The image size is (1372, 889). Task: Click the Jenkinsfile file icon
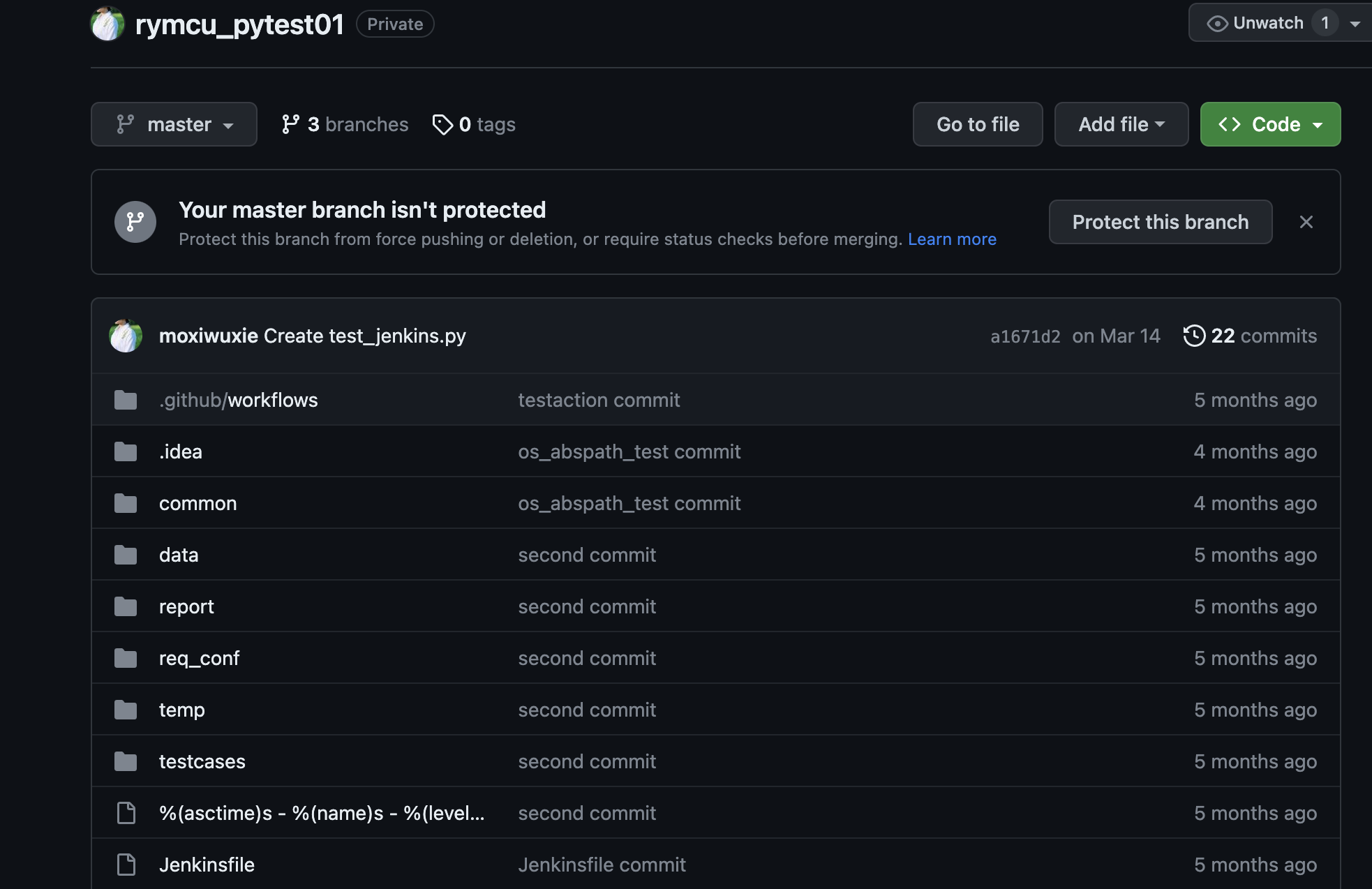pyautogui.click(x=126, y=865)
